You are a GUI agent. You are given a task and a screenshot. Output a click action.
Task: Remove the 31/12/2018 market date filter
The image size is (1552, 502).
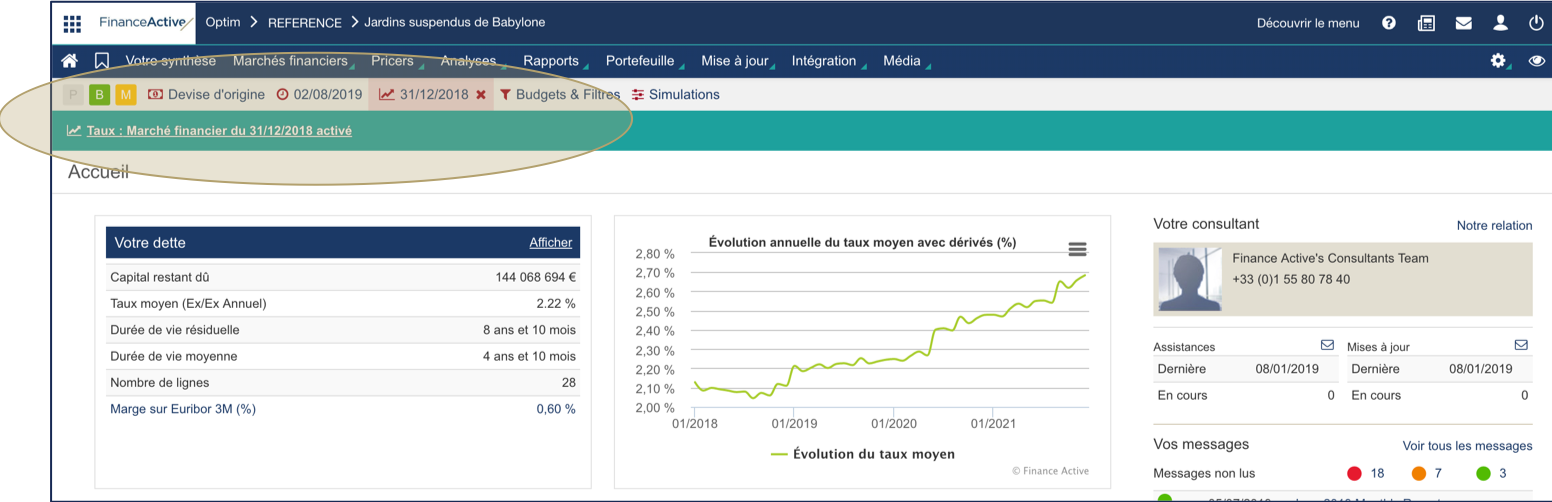click(x=481, y=95)
